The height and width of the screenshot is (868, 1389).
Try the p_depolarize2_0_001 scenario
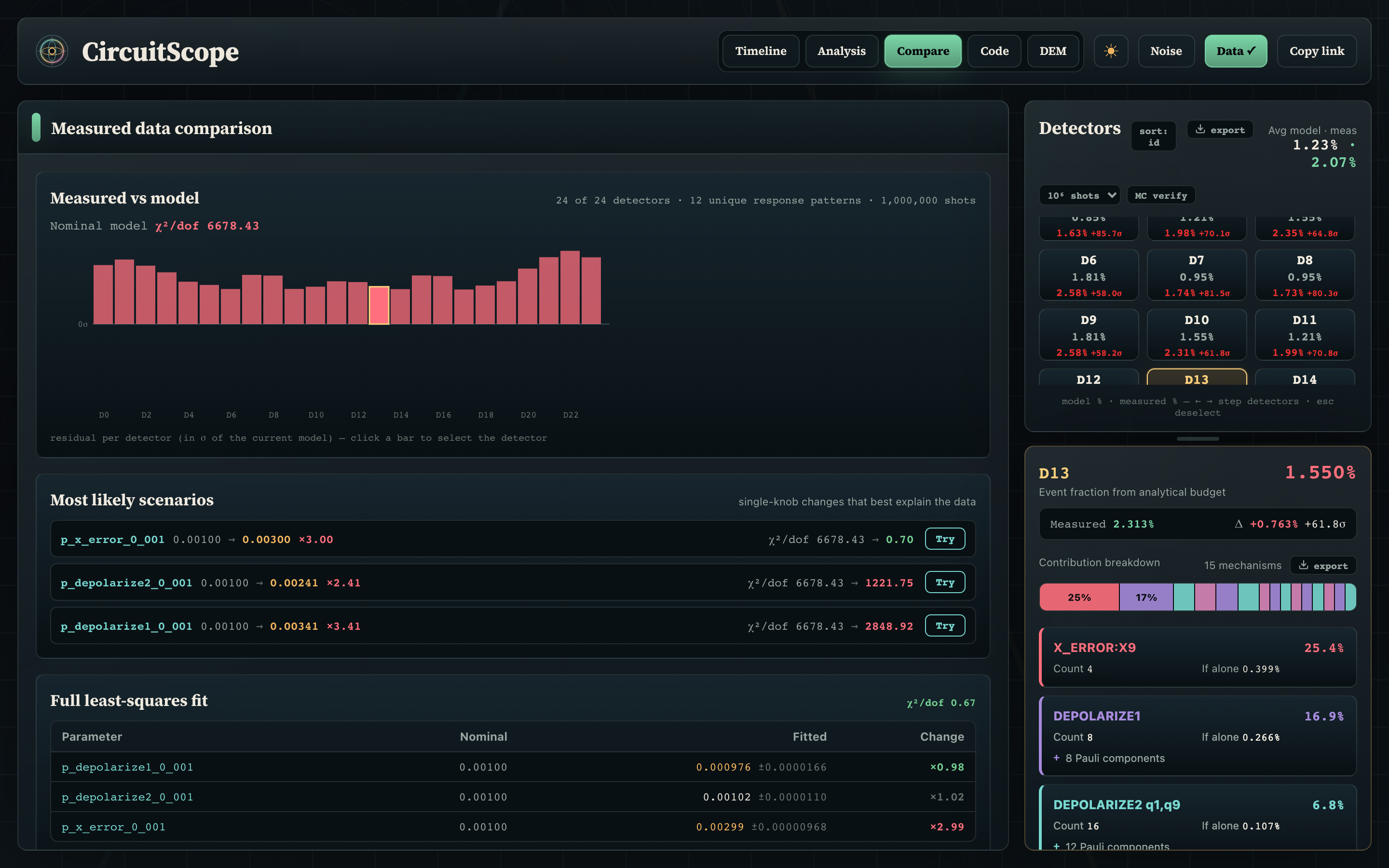pos(945,582)
